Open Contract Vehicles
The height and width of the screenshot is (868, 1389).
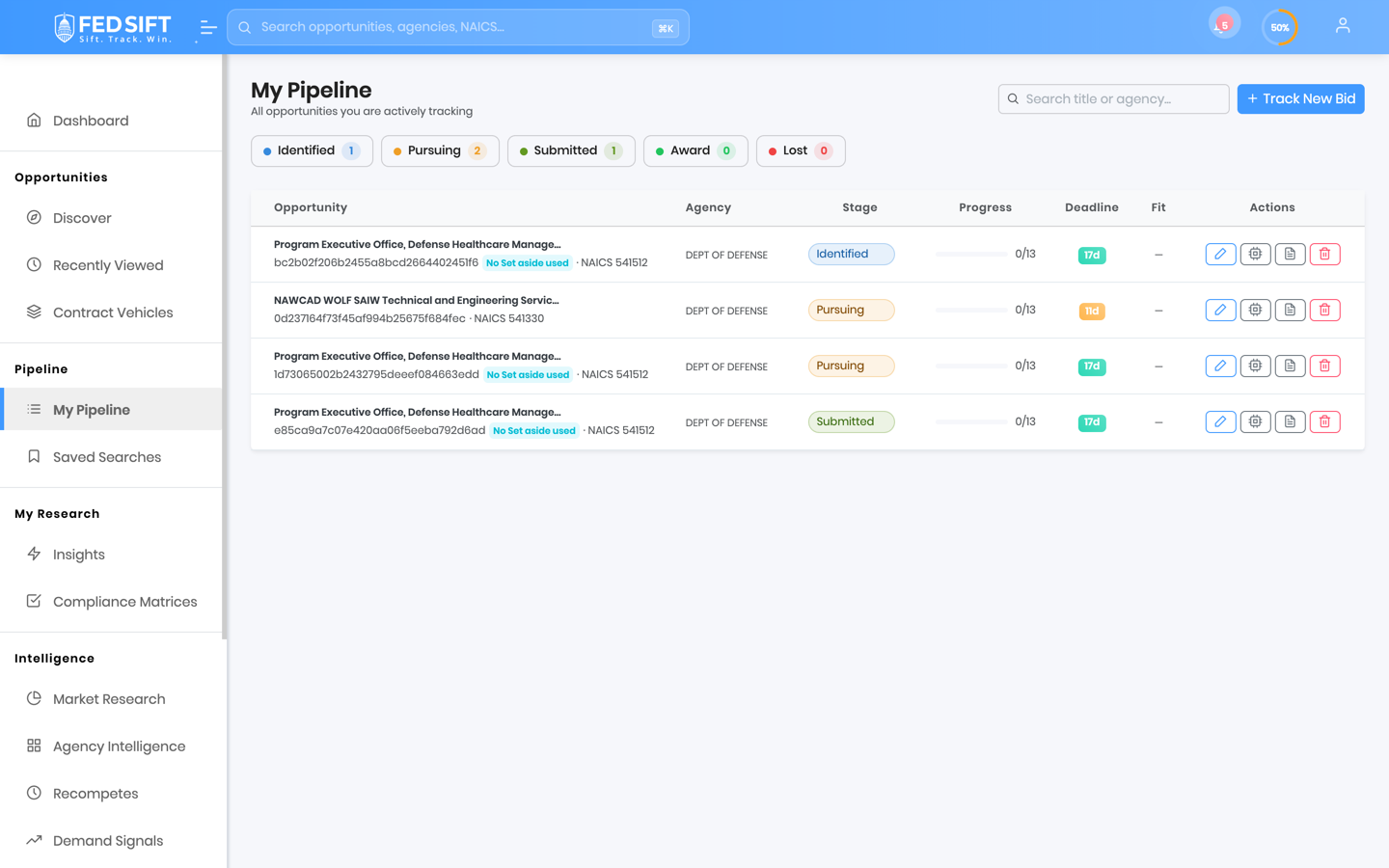(111, 312)
